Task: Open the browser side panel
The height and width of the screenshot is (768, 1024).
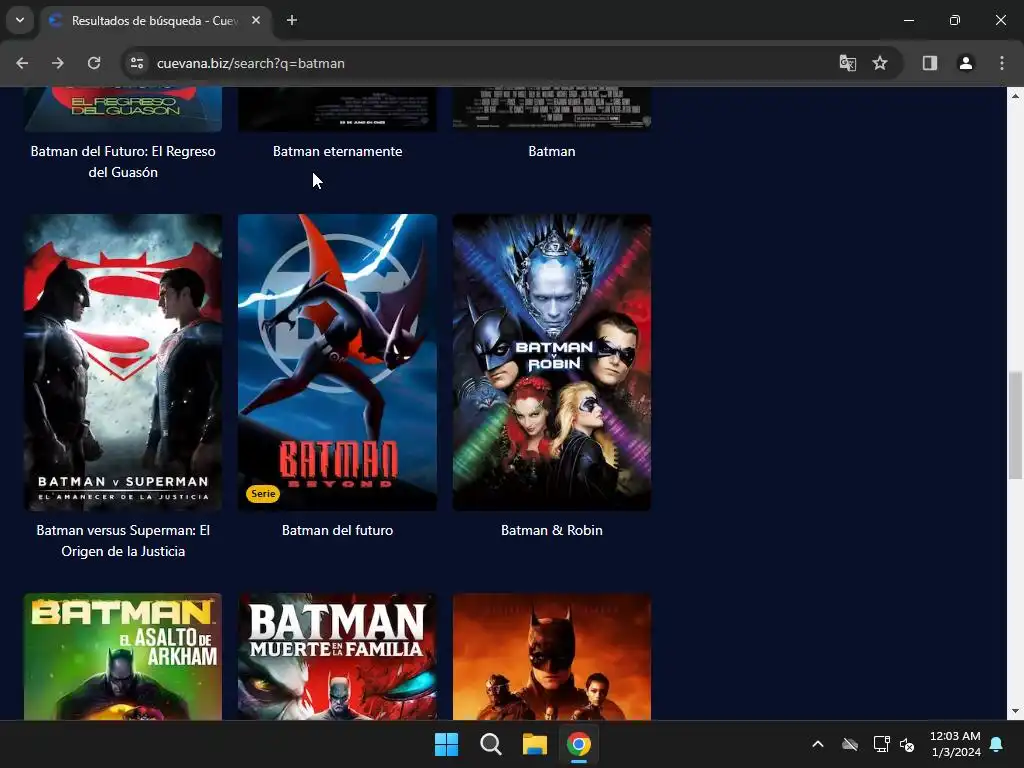Action: click(930, 63)
